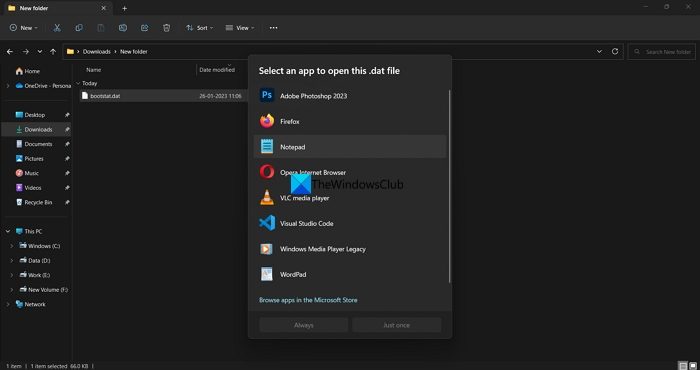Screen dimensions: 700x370
Task: Choose VLC media player icon
Action: pos(267,198)
